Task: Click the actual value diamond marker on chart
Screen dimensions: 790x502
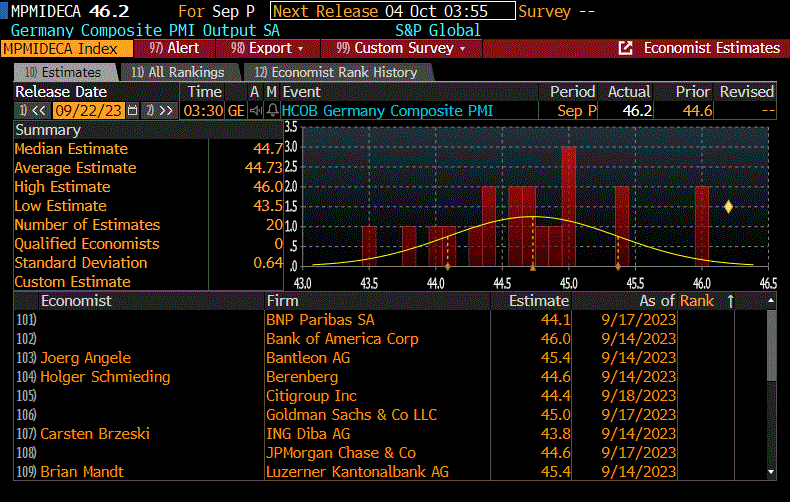Action: (x=728, y=206)
